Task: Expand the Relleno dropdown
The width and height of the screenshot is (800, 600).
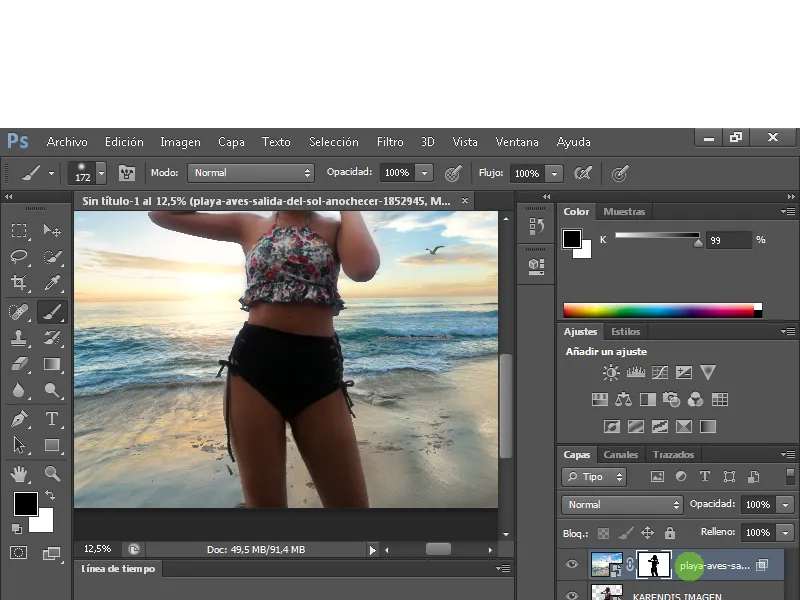Action: (786, 533)
